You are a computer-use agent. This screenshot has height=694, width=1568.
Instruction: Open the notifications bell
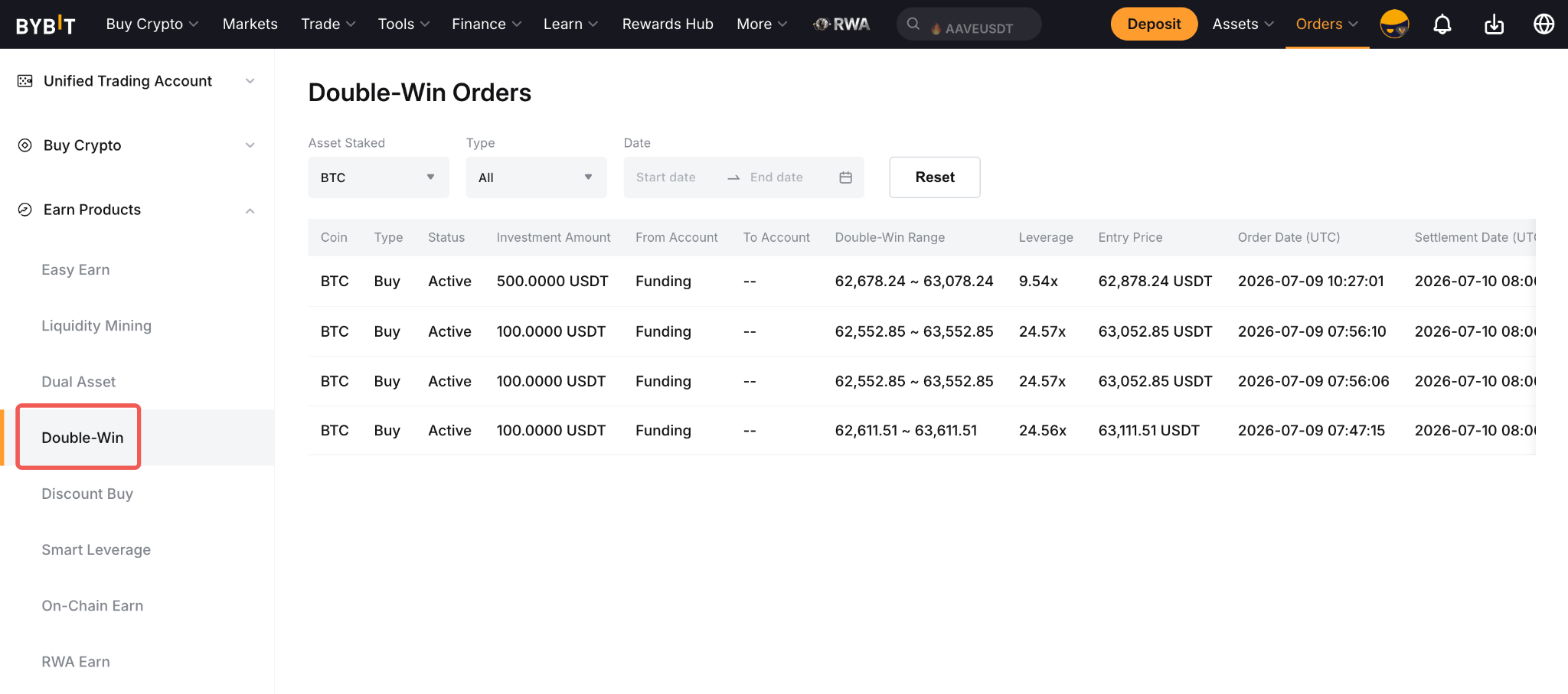(1442, 24)
